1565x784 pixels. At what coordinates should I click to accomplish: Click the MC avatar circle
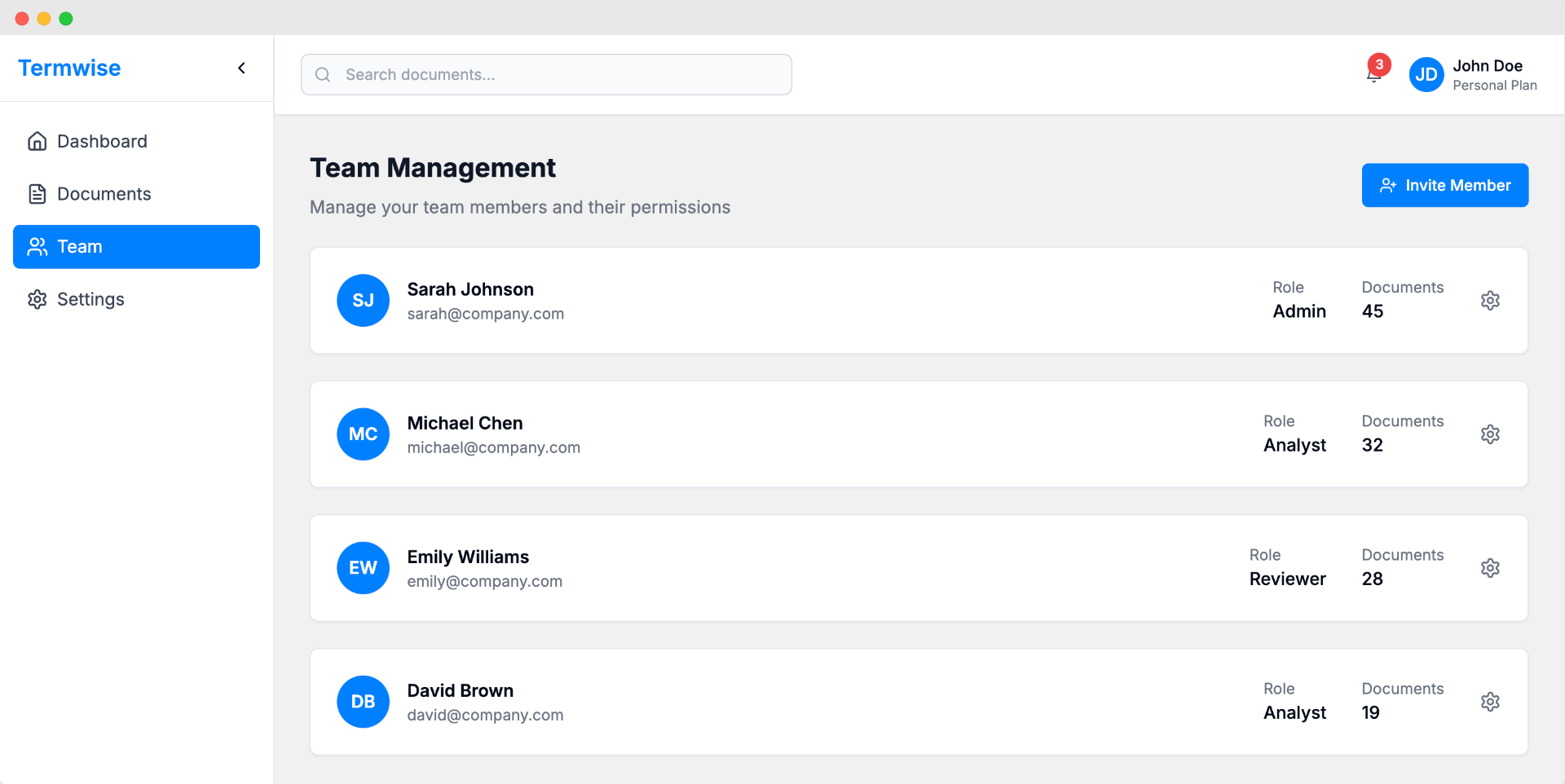[363, 434]
